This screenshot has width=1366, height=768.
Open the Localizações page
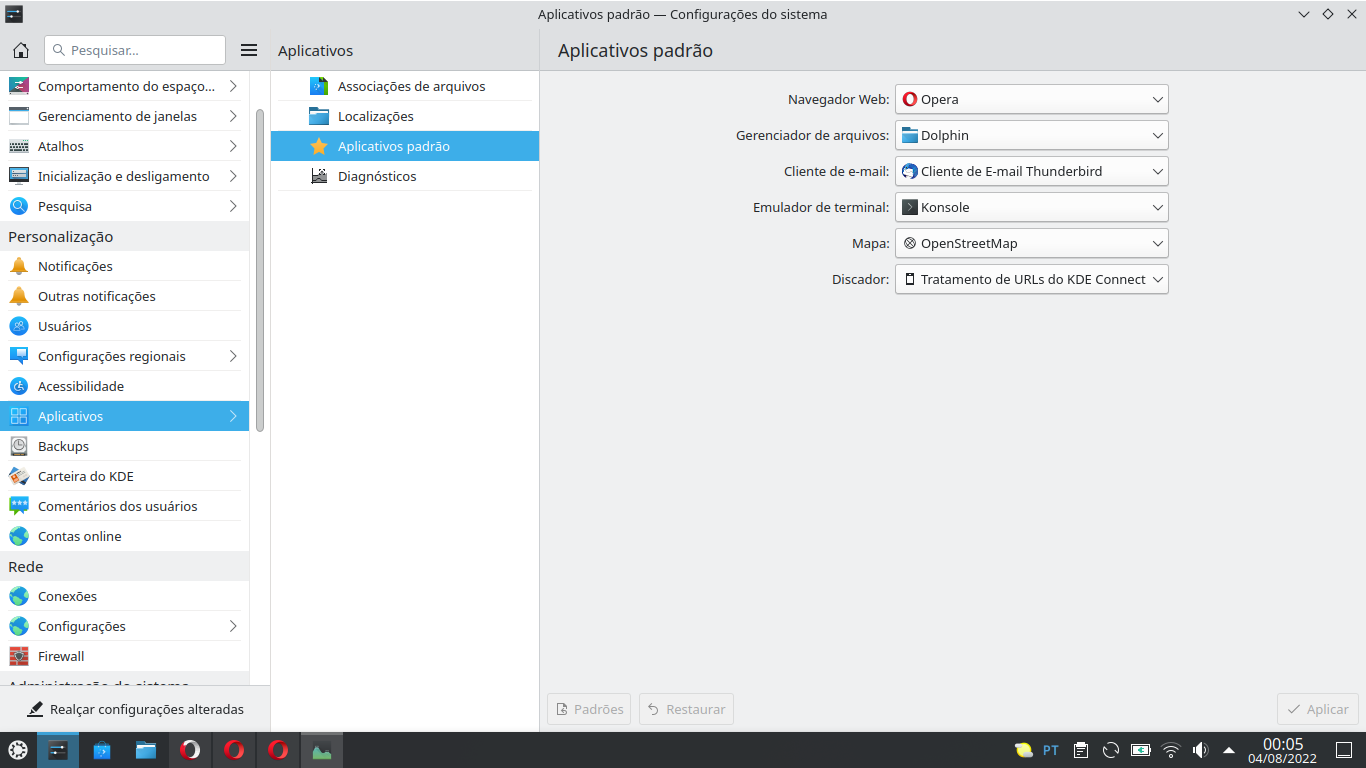point(405,116)
